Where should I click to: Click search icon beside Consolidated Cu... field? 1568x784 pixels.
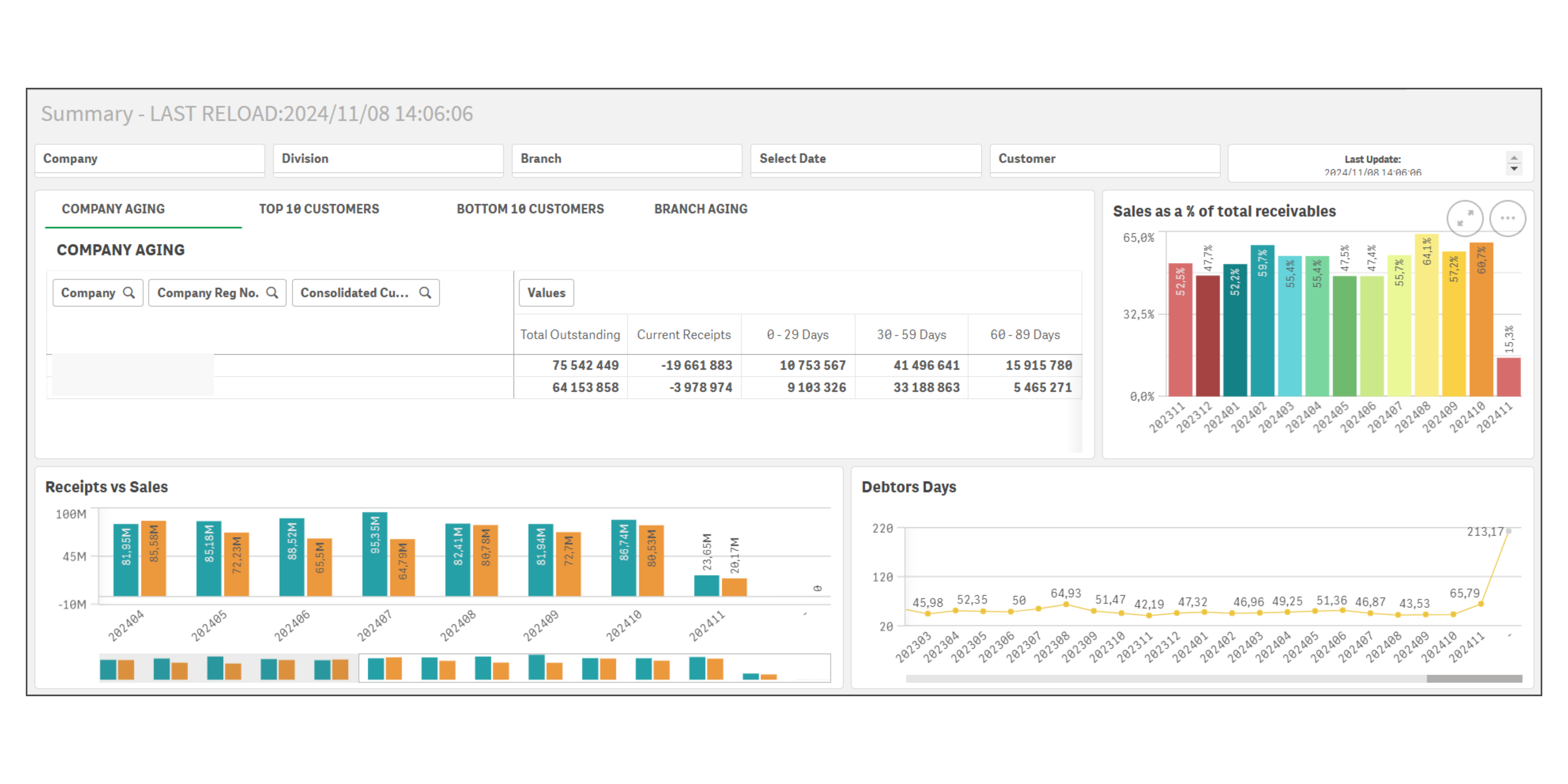point(425,293)
